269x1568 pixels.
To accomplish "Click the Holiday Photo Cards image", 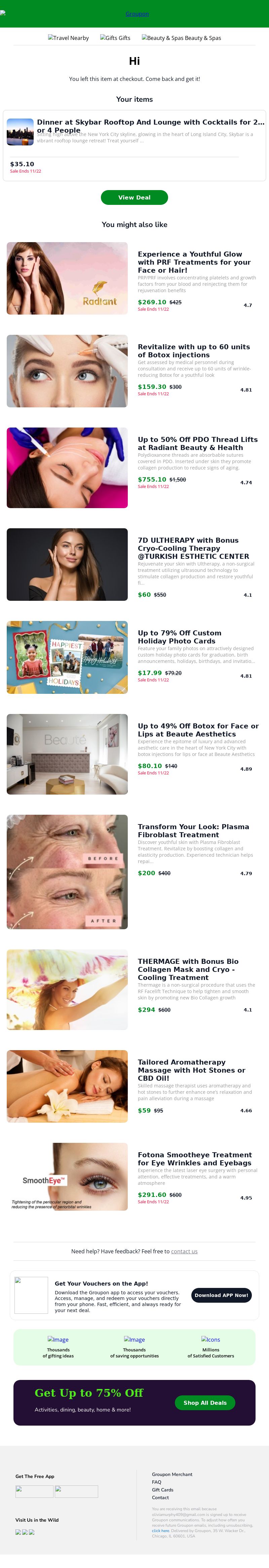I will [67, 657].
